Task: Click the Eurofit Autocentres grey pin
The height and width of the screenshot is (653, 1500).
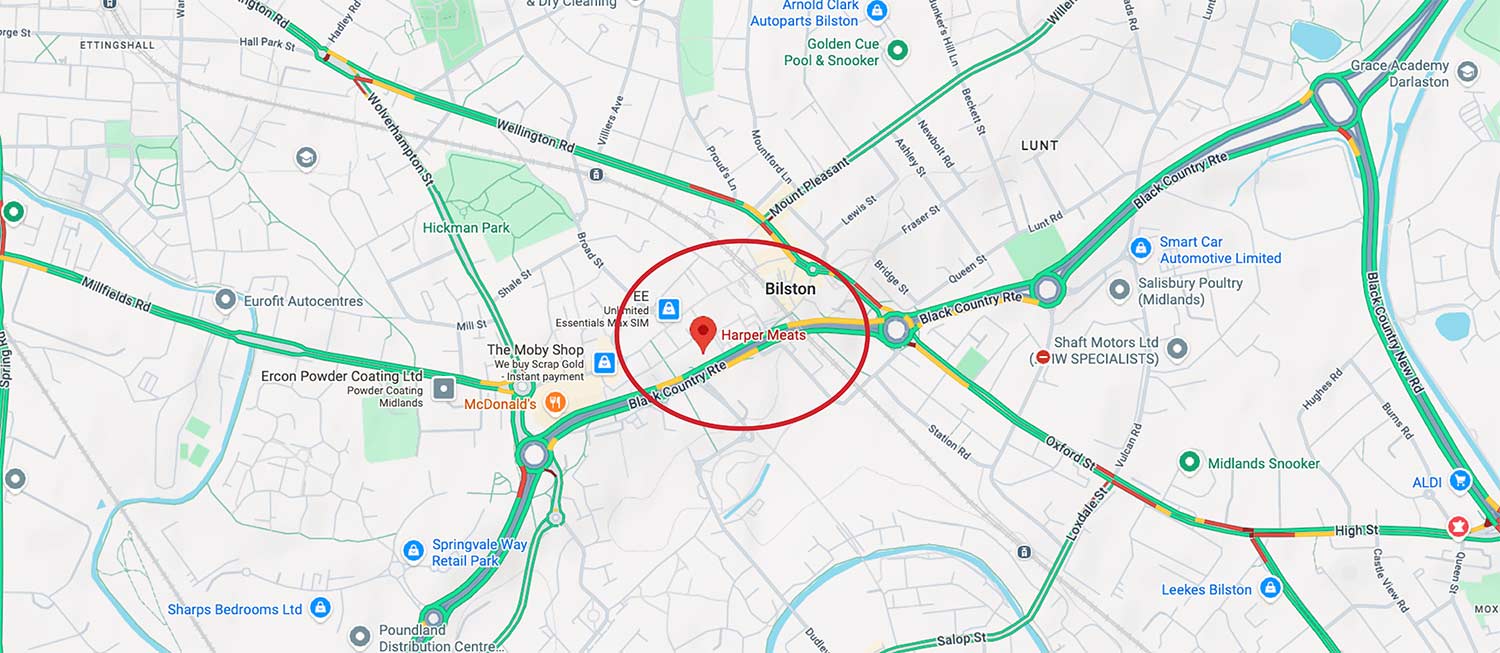Action: 226,298
